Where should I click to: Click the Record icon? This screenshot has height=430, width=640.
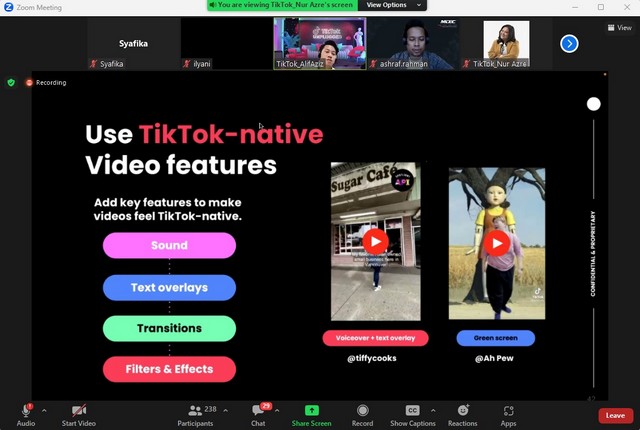pos(363,410)
